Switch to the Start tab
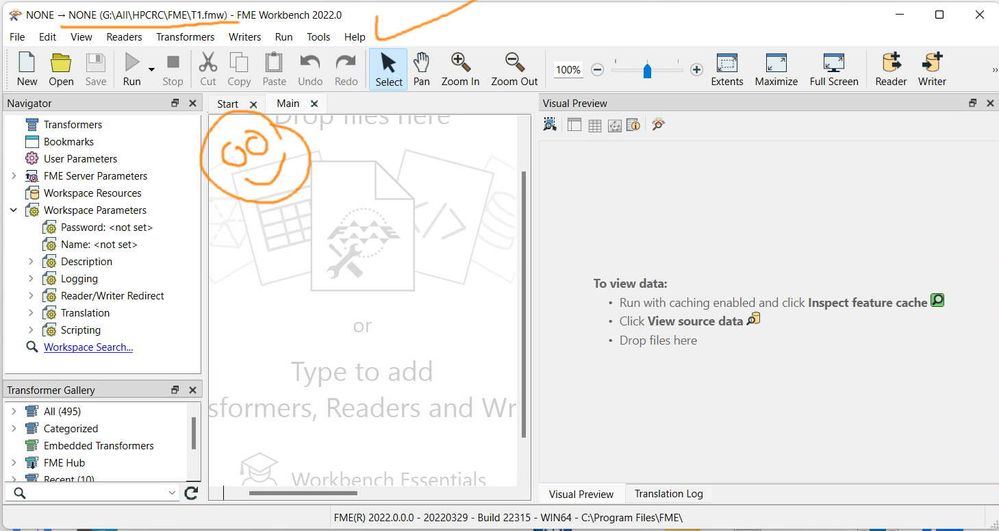This screenshot has width=999, height=531. (x=227, y=104)
